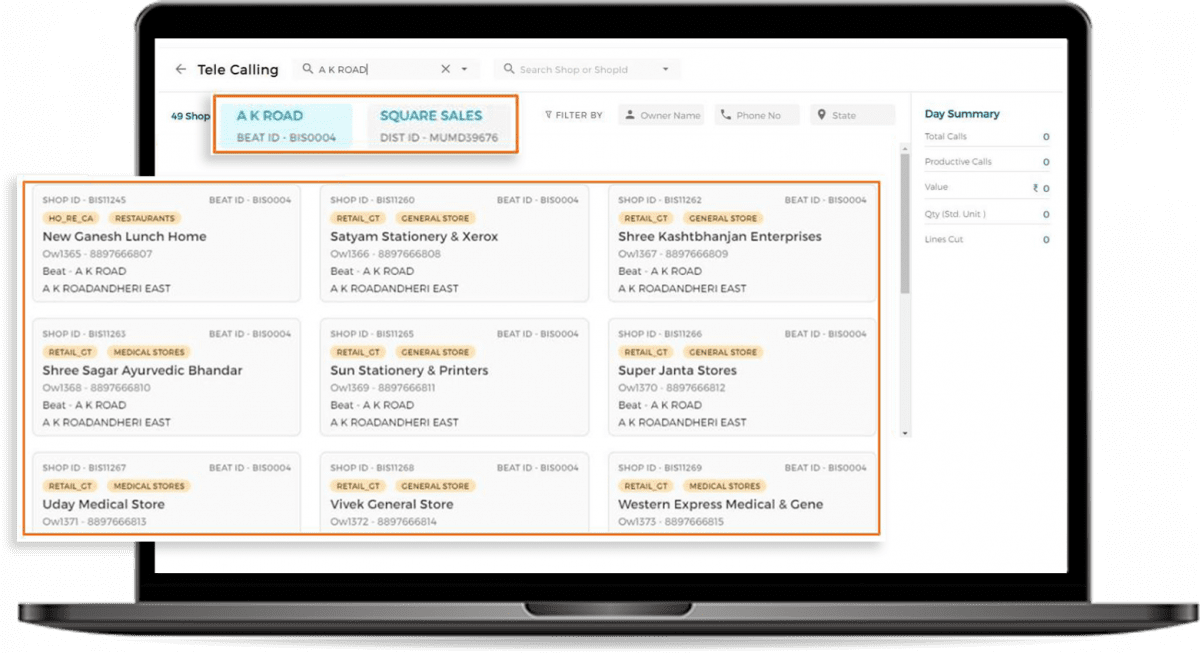Viewport: 1200px width, 653px height.
Task: Open the Filter By funnel icon
Action: 551,115
